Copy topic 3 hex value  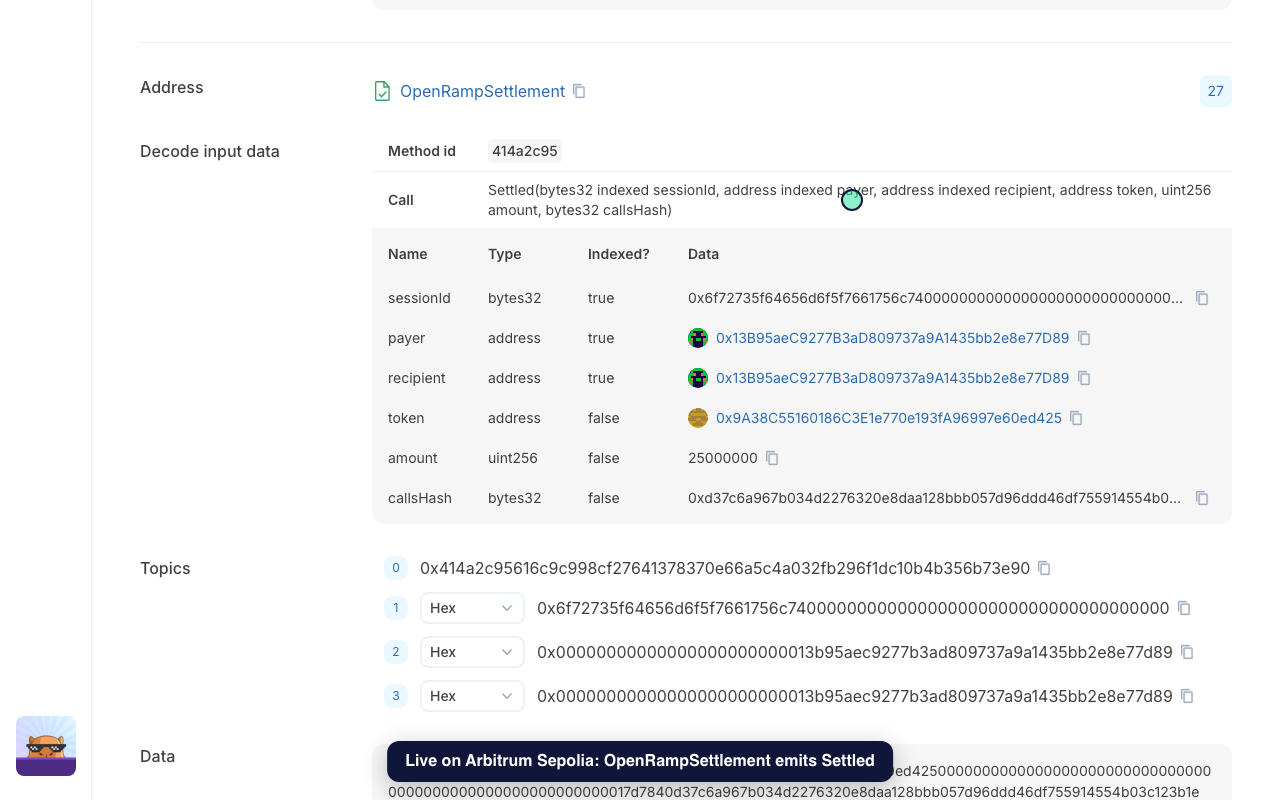coord(1187,696)
